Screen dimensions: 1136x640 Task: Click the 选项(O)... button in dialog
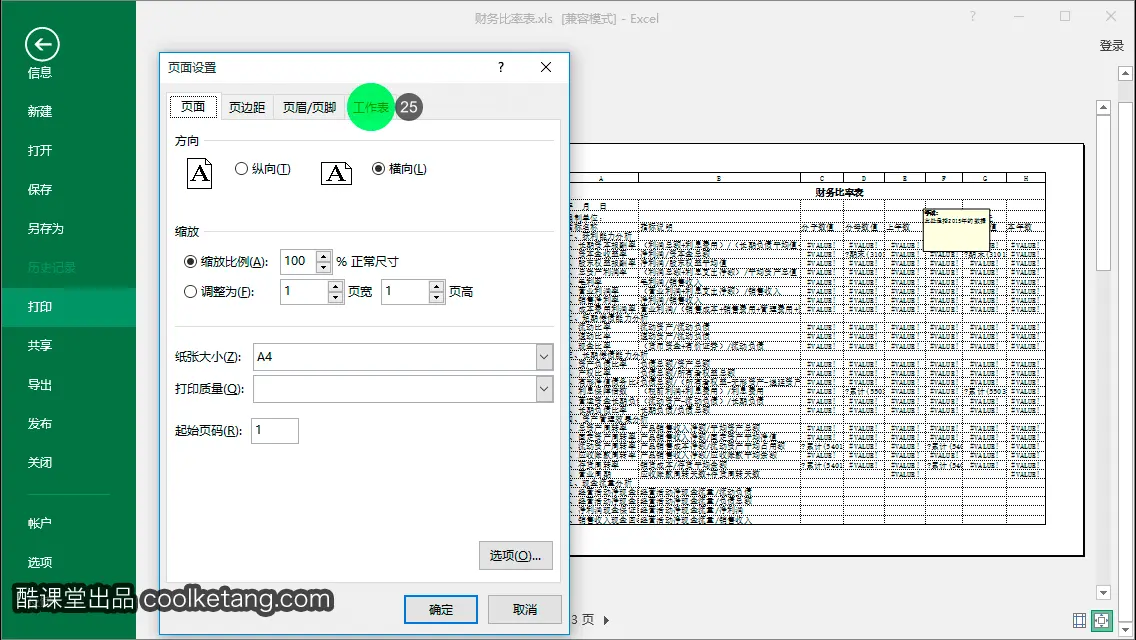pyautogui.click(x=516, y=556)
